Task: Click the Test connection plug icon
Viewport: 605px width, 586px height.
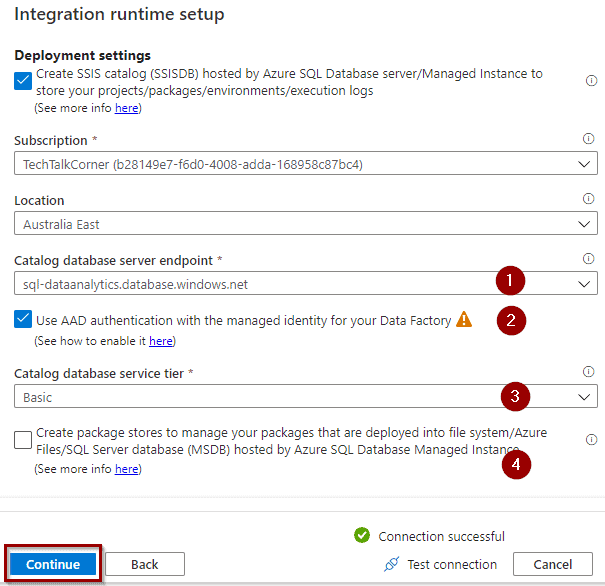Action: (391, 564)
